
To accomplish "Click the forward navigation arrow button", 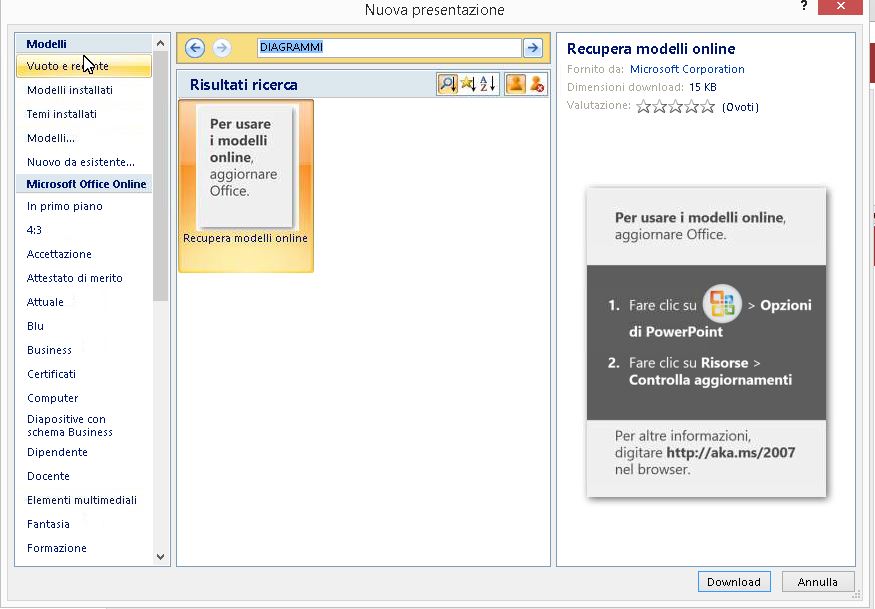I will click(x=222, y=47).
